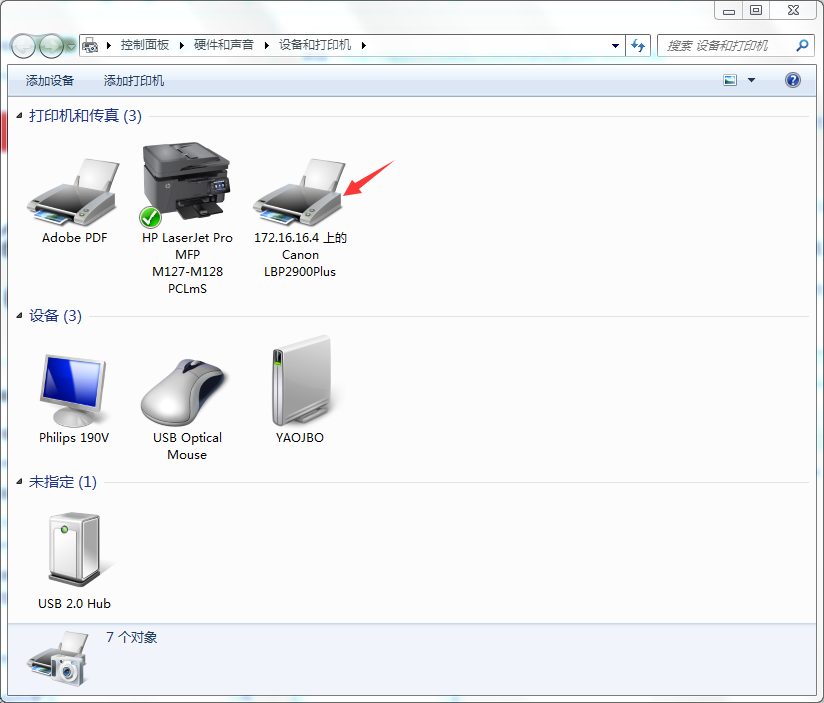This screenshot has height=703, width=824.
Task: Click the devices icon in address bar
Action: click(90, 45)
